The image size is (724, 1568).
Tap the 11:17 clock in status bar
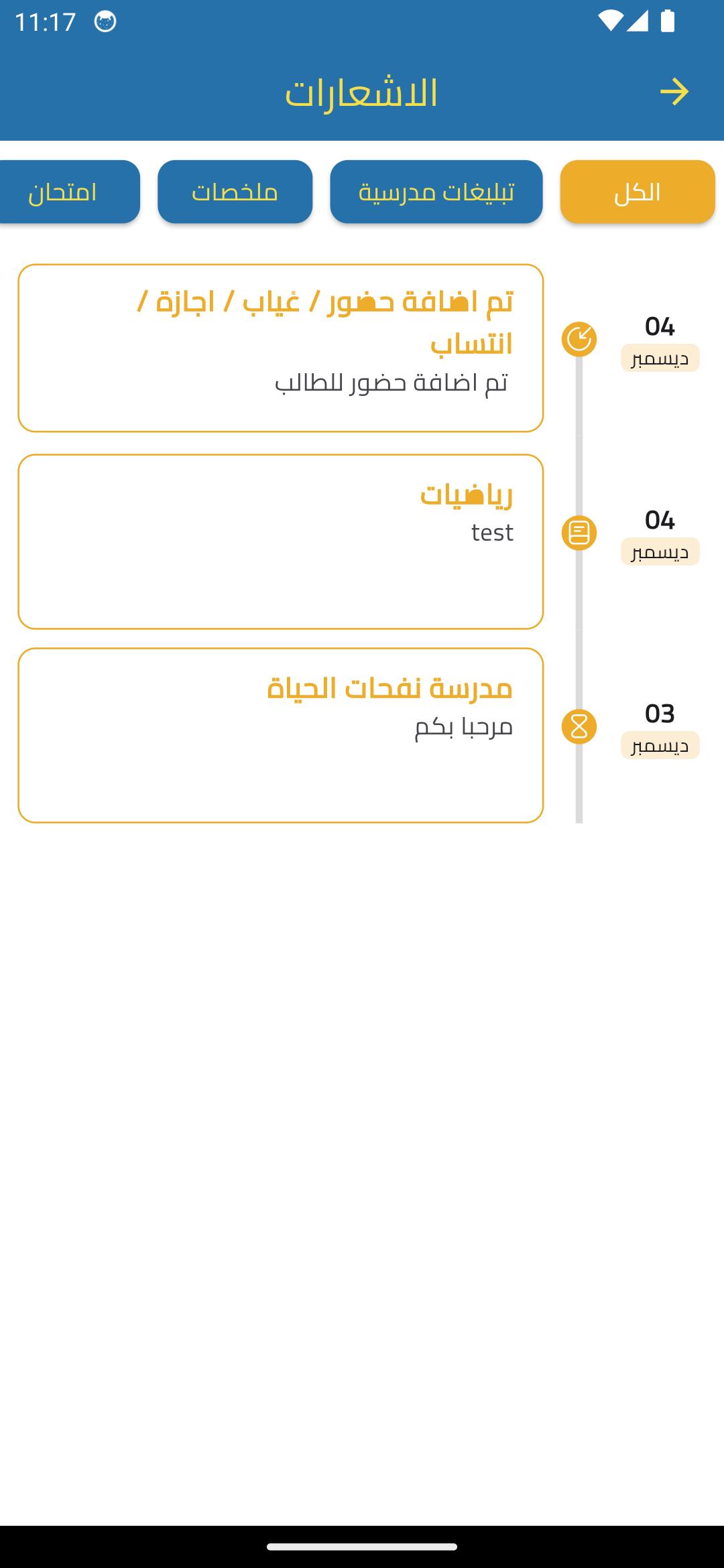[x=46, y=22]
